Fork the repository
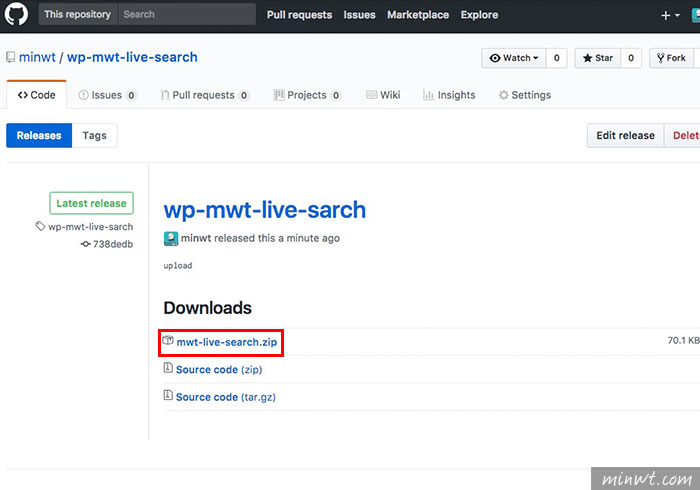This screenshot has width=700, height=490. point(671,58)
